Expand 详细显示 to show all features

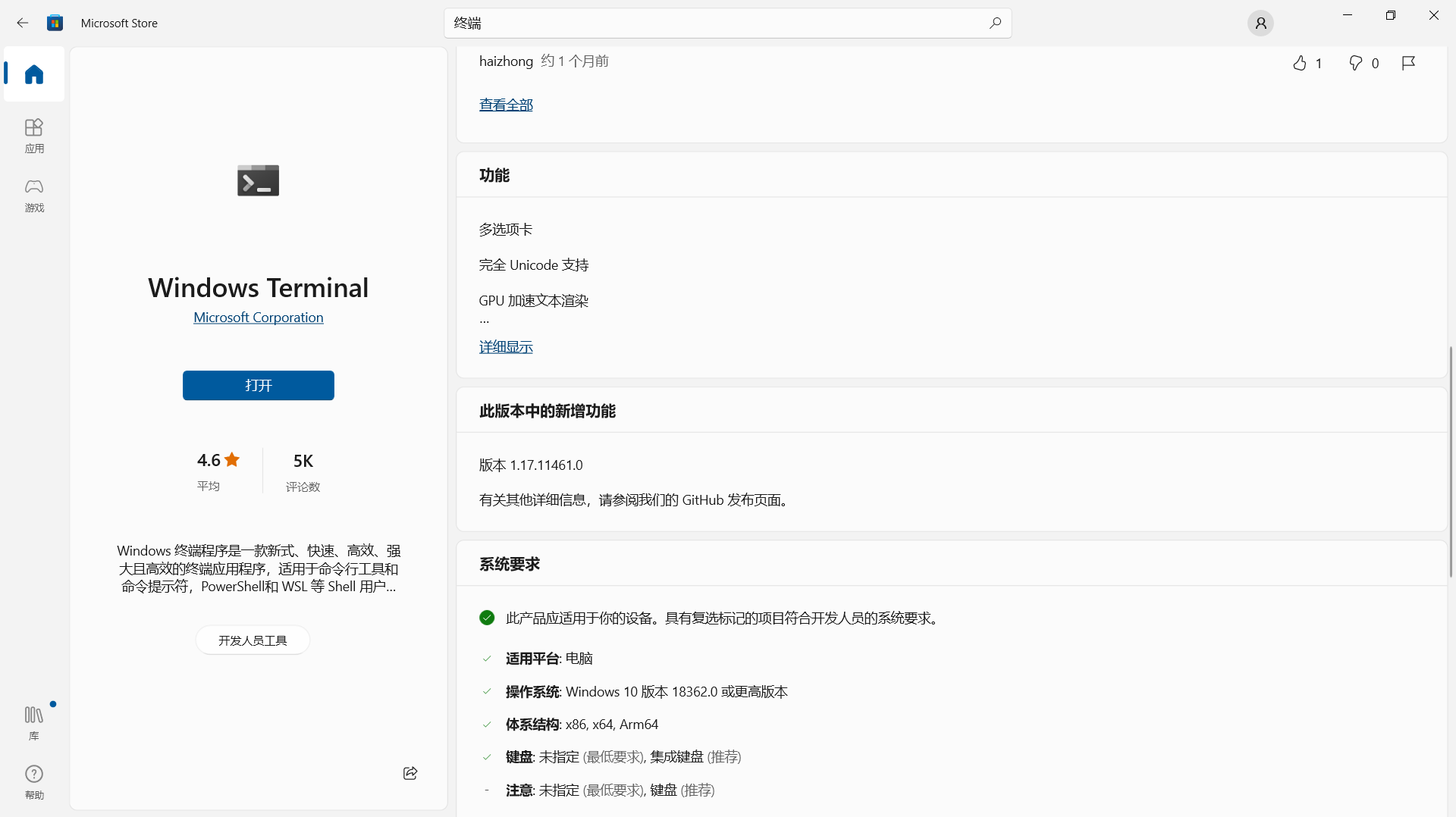tap(506, 346)
